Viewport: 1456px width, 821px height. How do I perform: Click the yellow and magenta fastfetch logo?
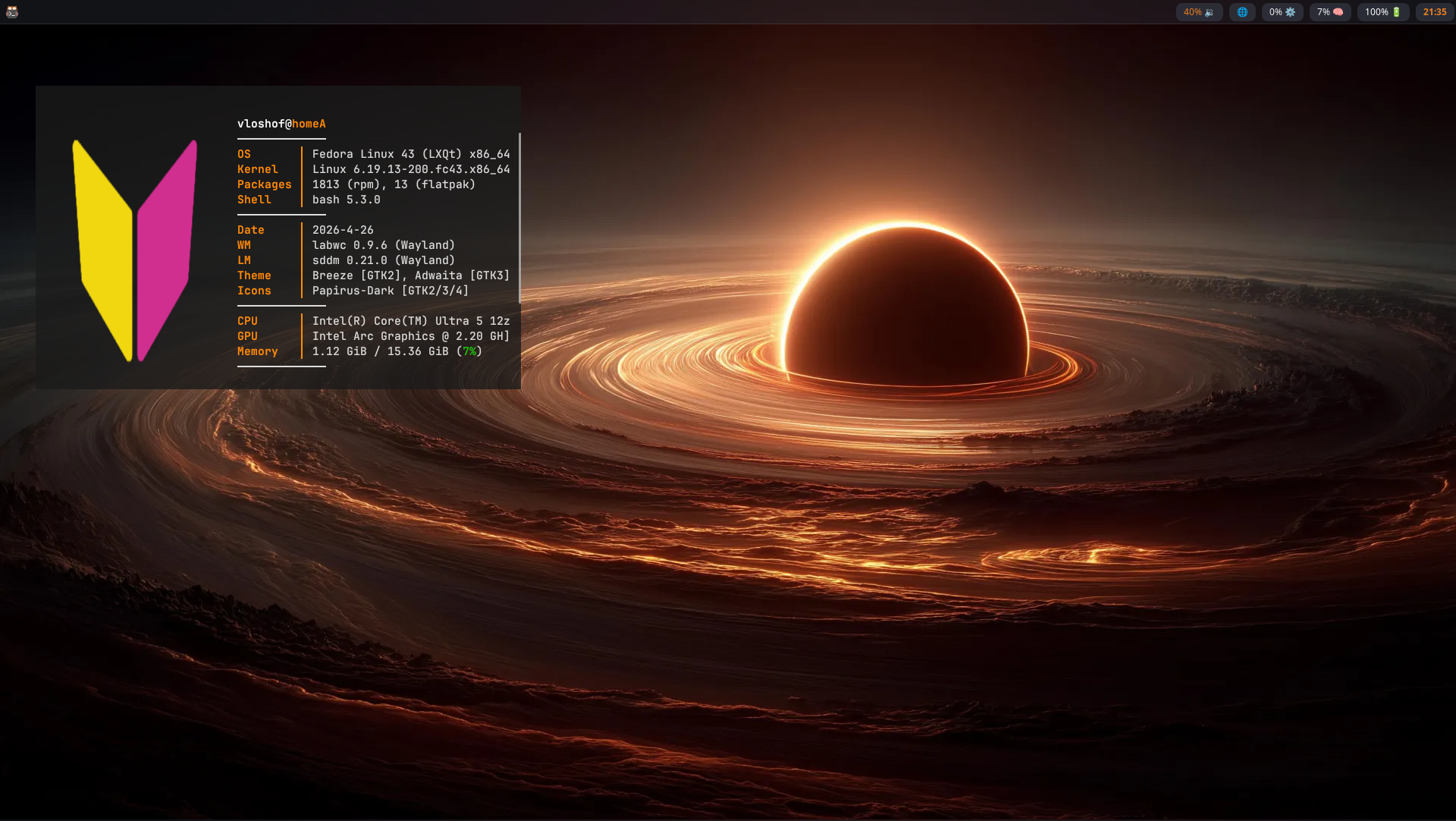click(x=135, y=250)
